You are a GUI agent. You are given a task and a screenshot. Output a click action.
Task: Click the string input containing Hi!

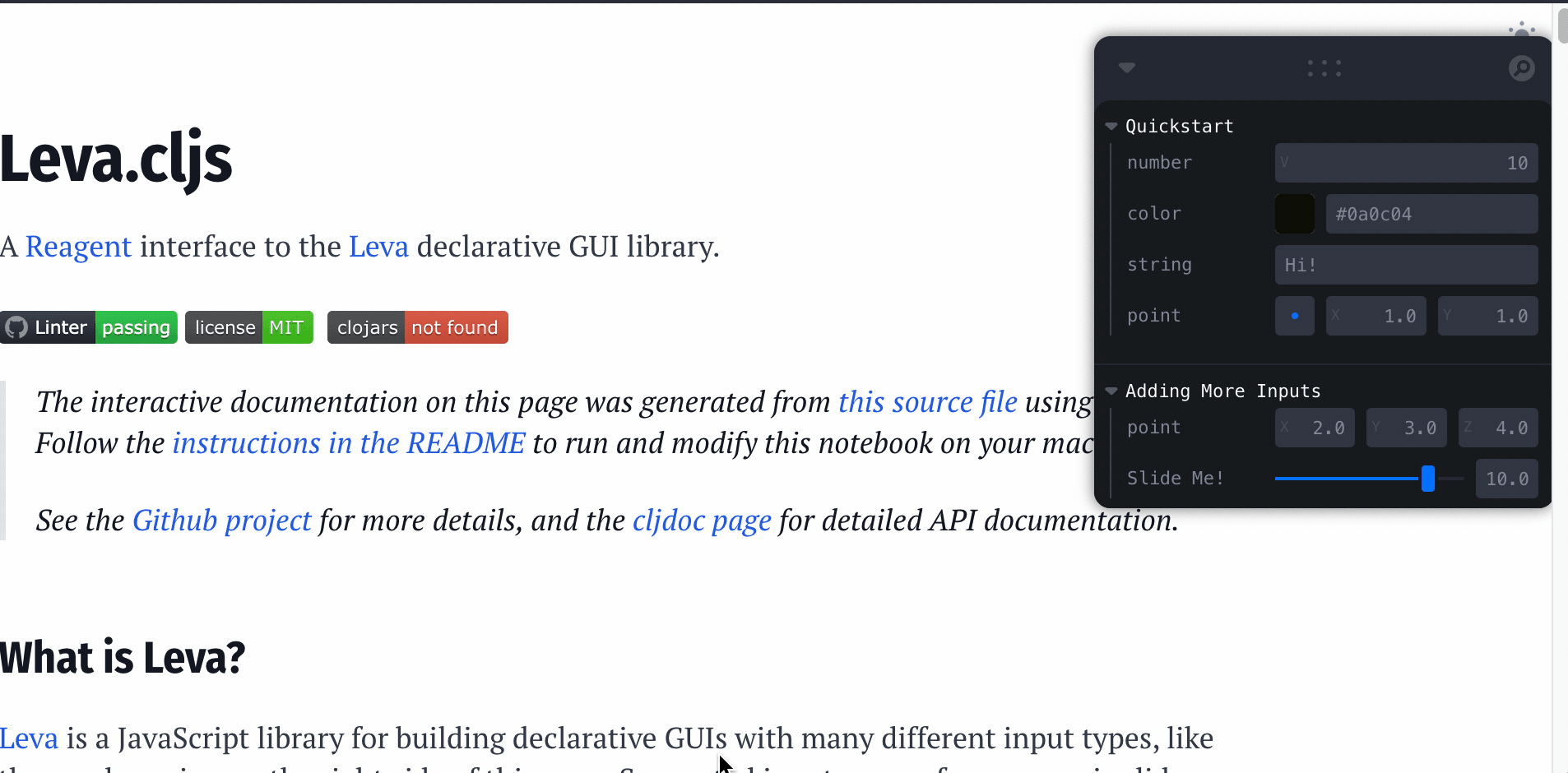(1406, 265)
